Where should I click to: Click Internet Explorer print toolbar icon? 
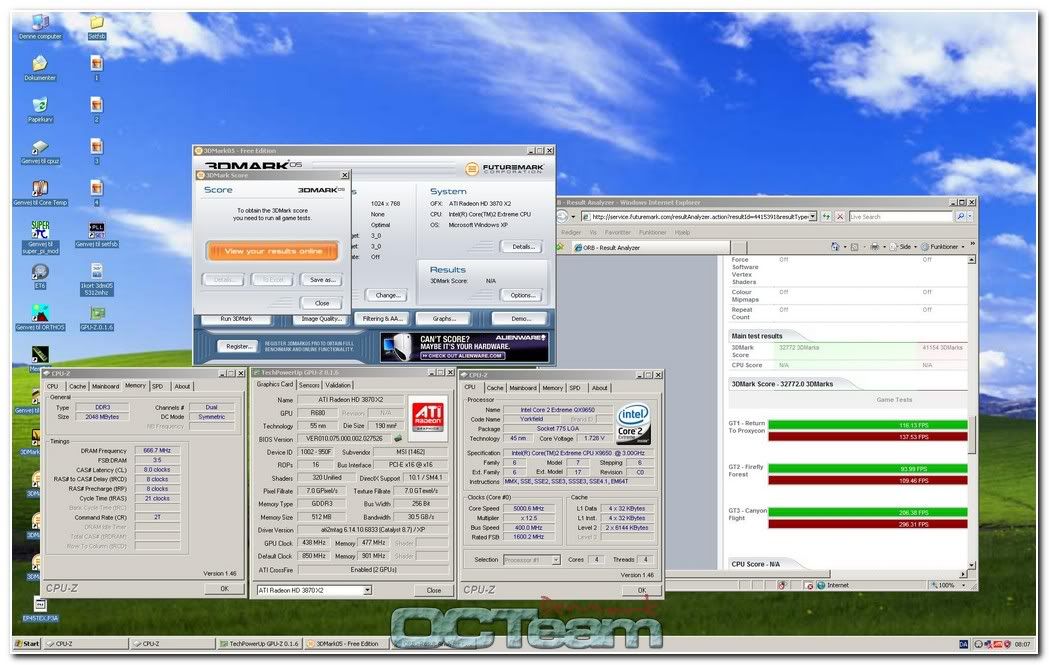coord(874,247)
